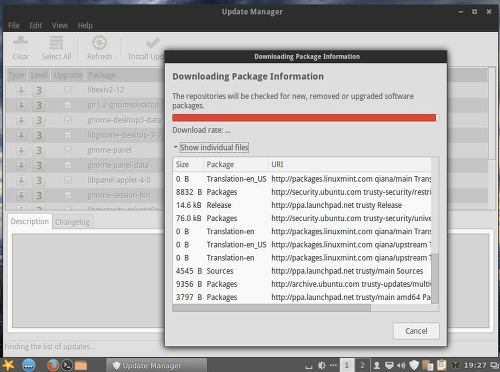Image resolution: width=500 pixels, height=372 pixels.
Task: Click the brightness gear icon in the tray
Action: click(x=322, y=366)
